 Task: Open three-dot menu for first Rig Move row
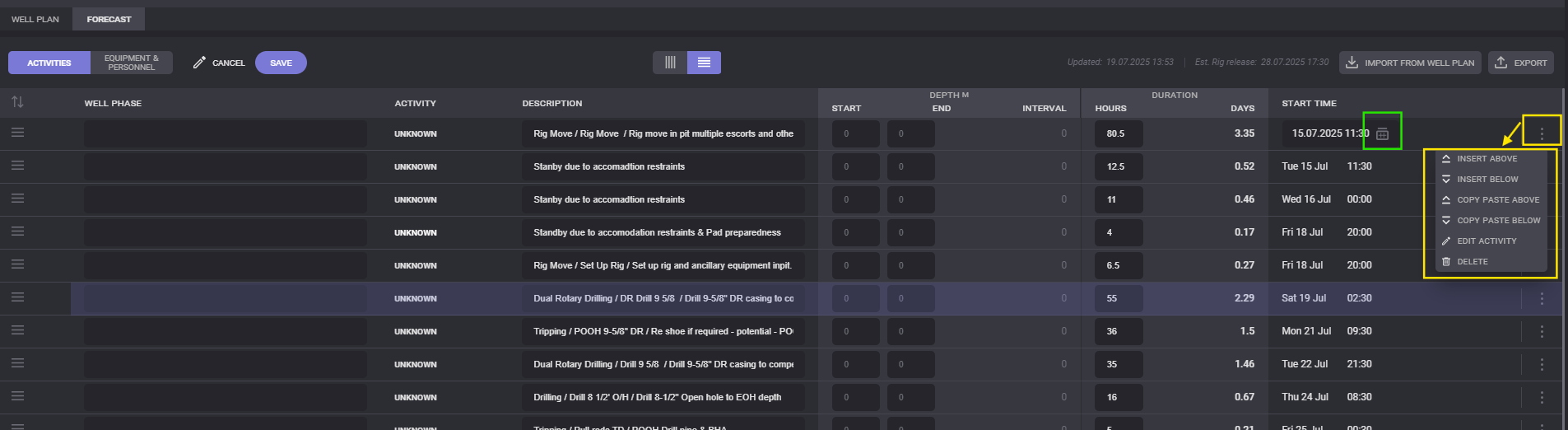pos(1541,133)
